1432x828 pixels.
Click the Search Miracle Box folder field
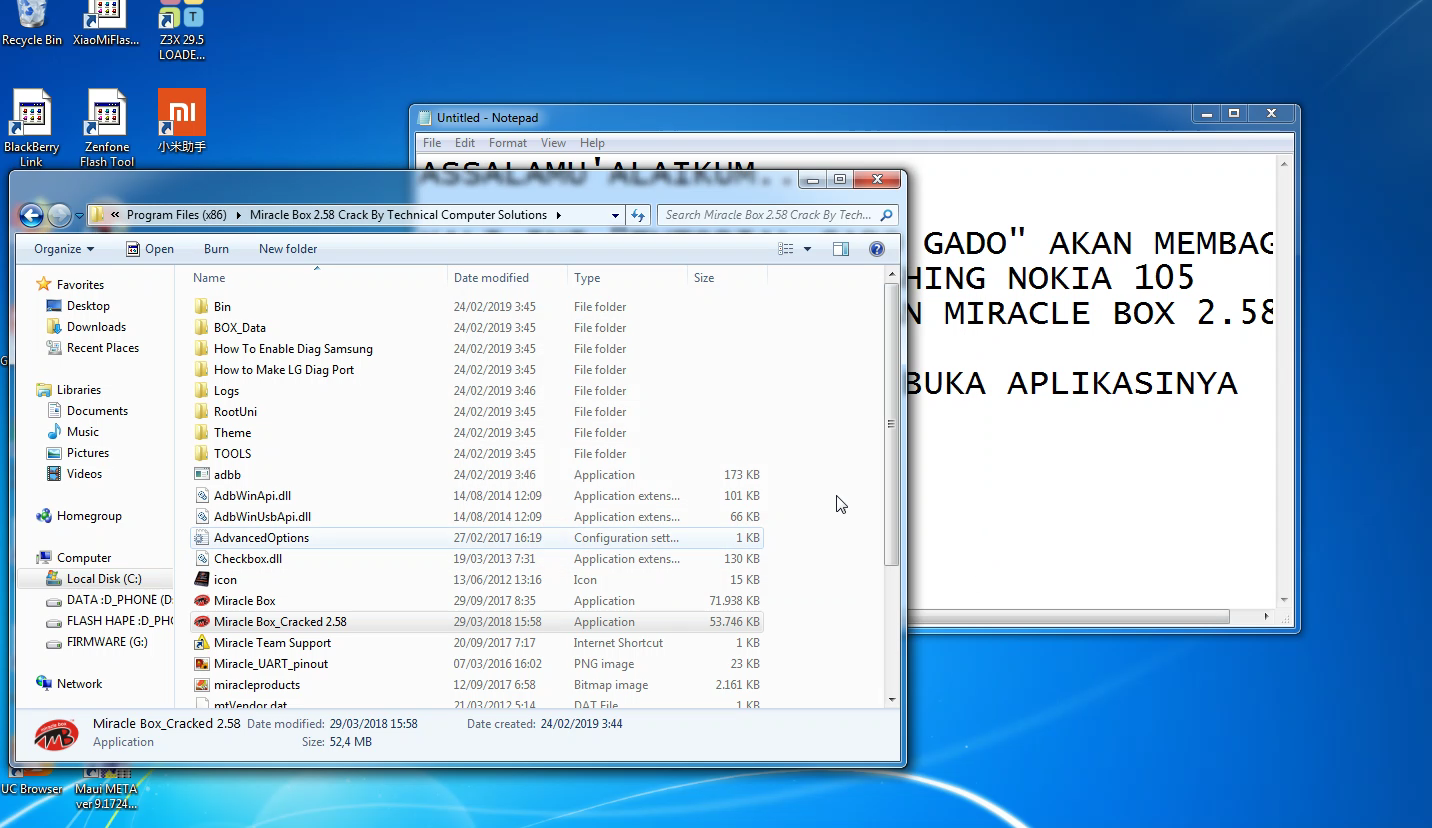point(777,215)
